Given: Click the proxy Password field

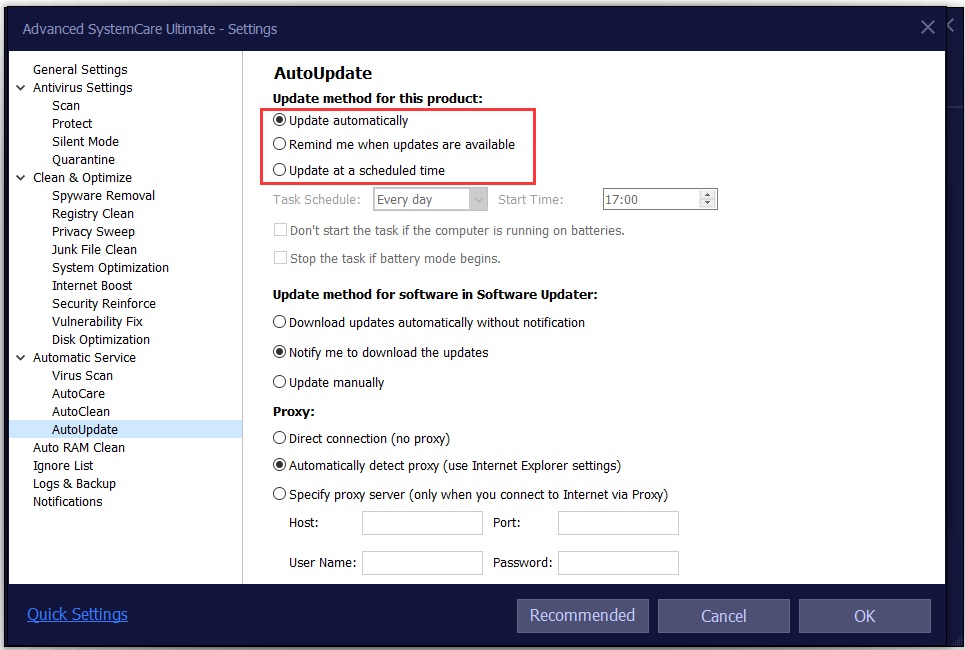Looking at the screenshot, I should [618, 563].
